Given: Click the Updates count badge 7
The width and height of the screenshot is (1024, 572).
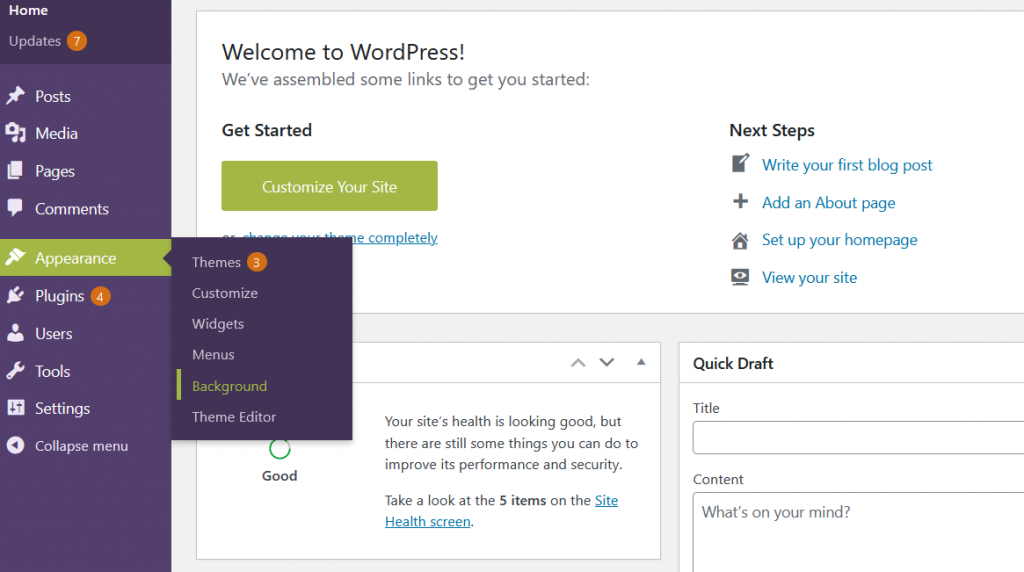Looking at the screenshot, I should point(76,41).
